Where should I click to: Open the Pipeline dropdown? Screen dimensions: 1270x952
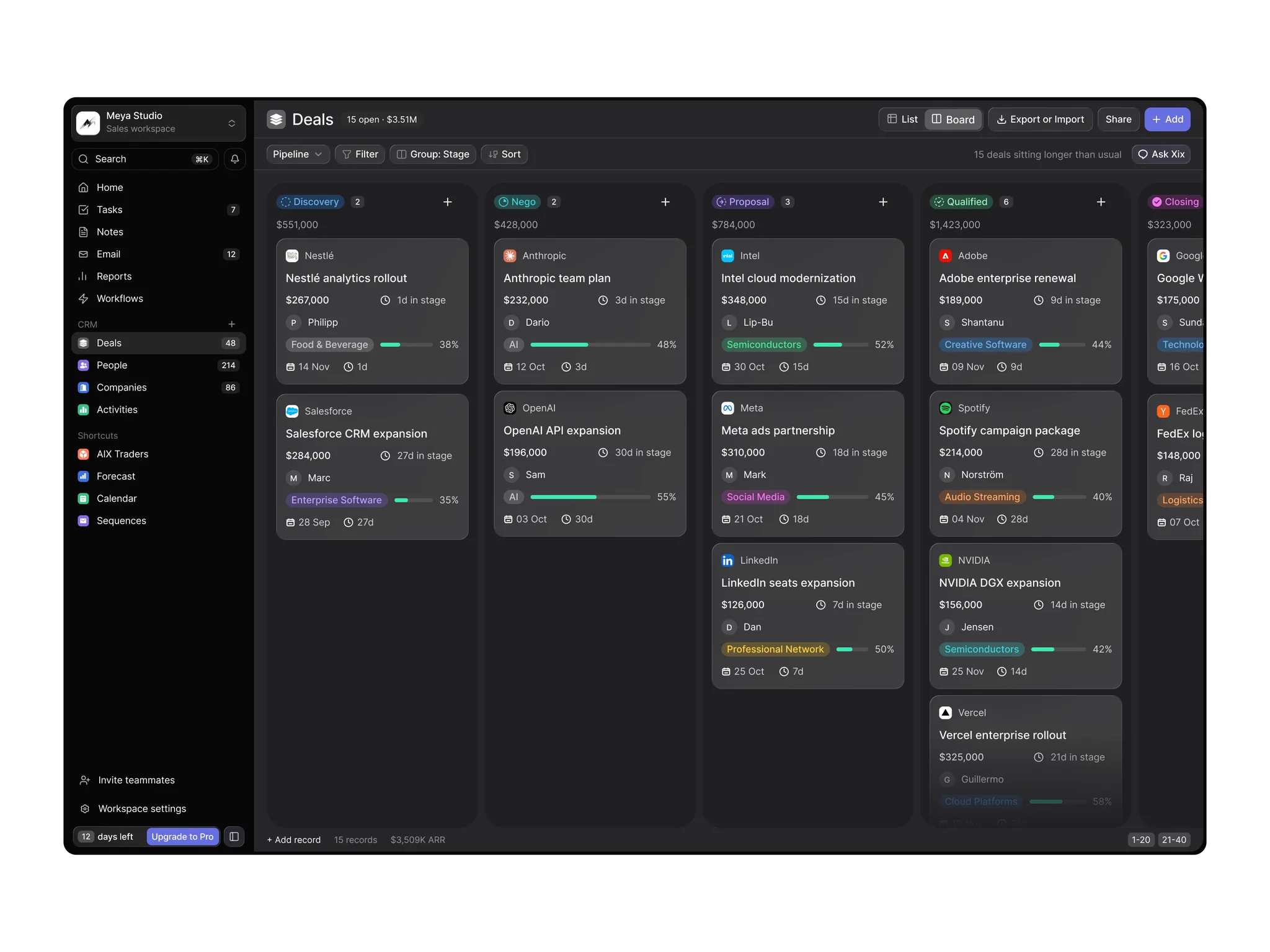[x=298, y=154]
